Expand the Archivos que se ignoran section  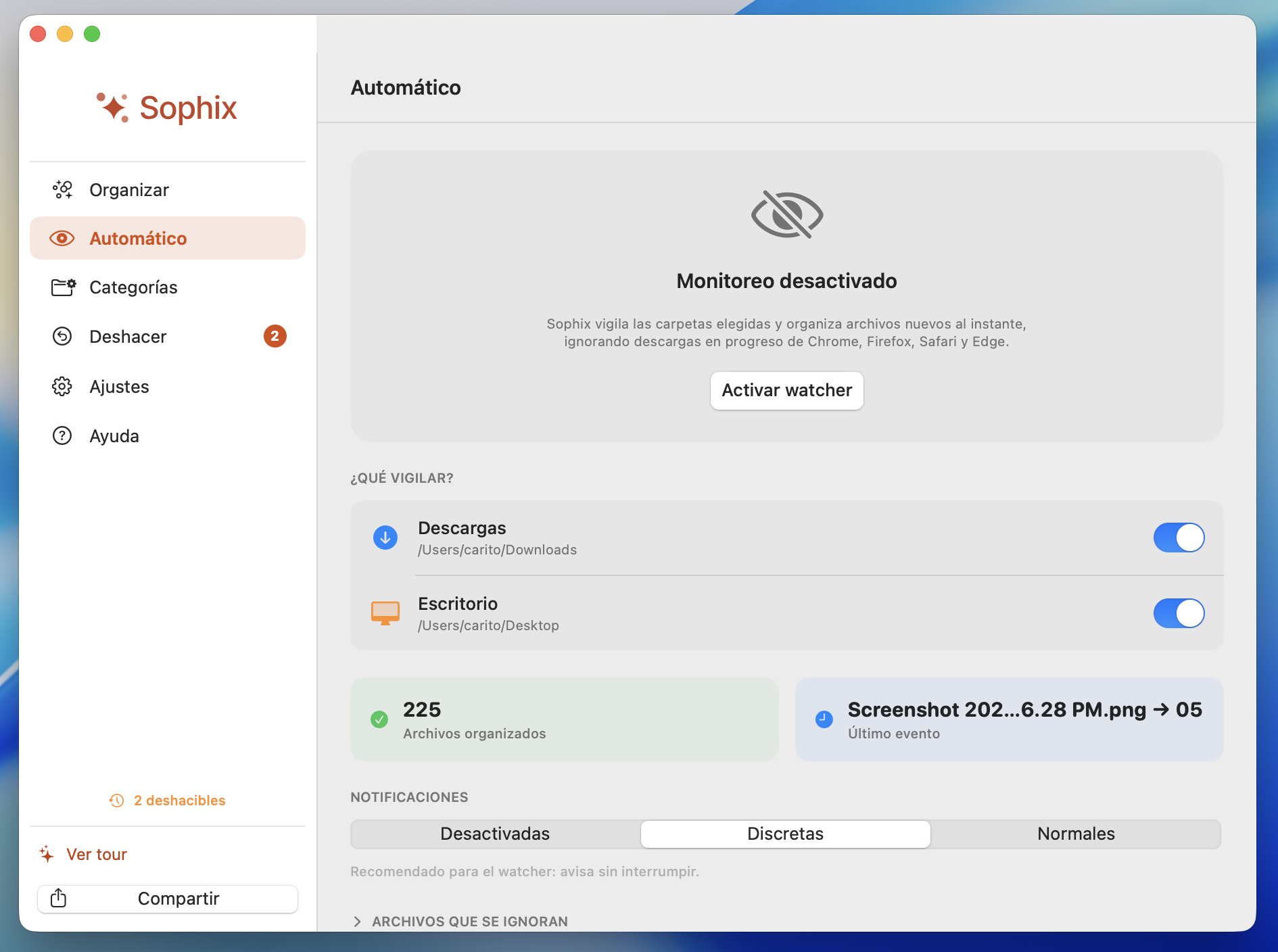click(459, 921)
